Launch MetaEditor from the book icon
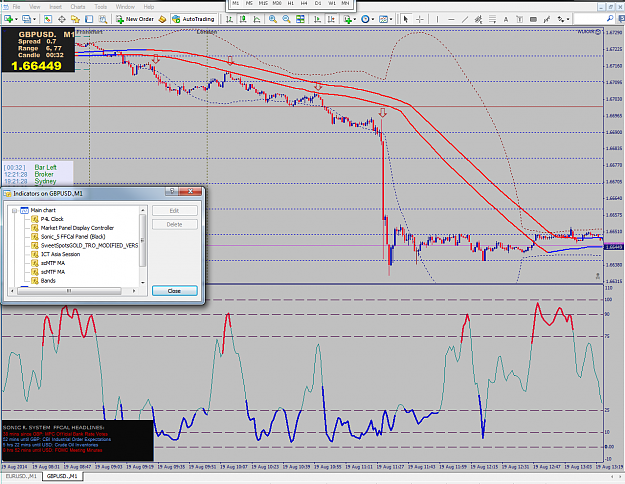Viewport: 625px width, 484px height. click(x=162, y=19)
